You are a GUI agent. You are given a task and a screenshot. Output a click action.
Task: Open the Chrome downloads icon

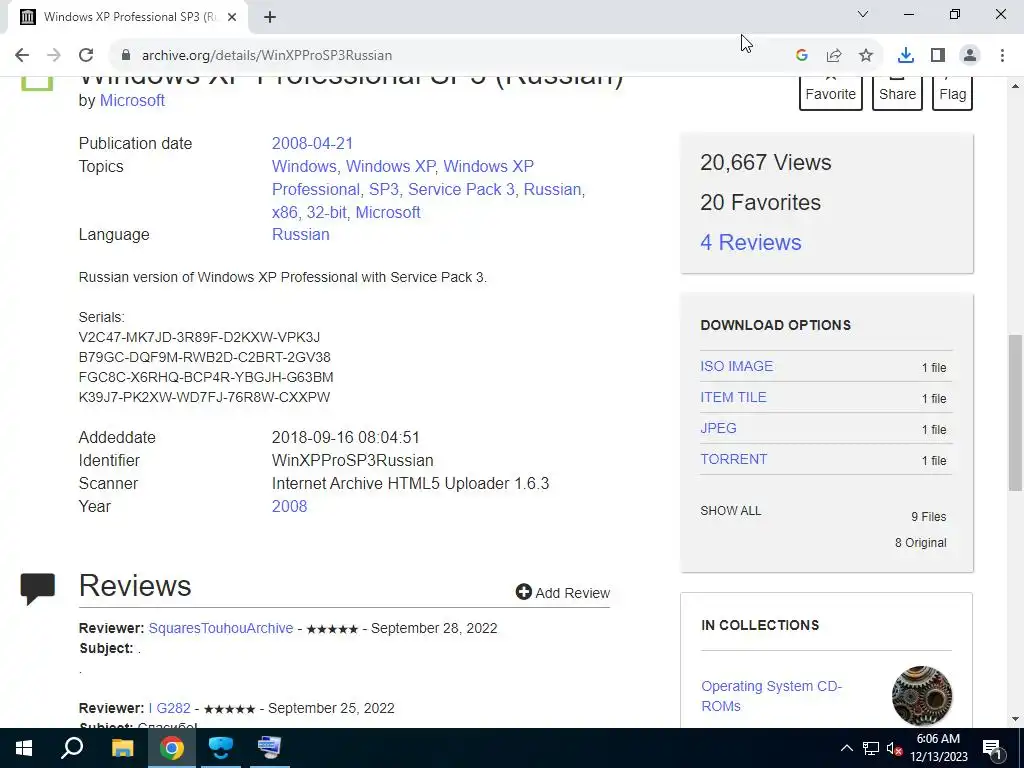coord(906,56)
